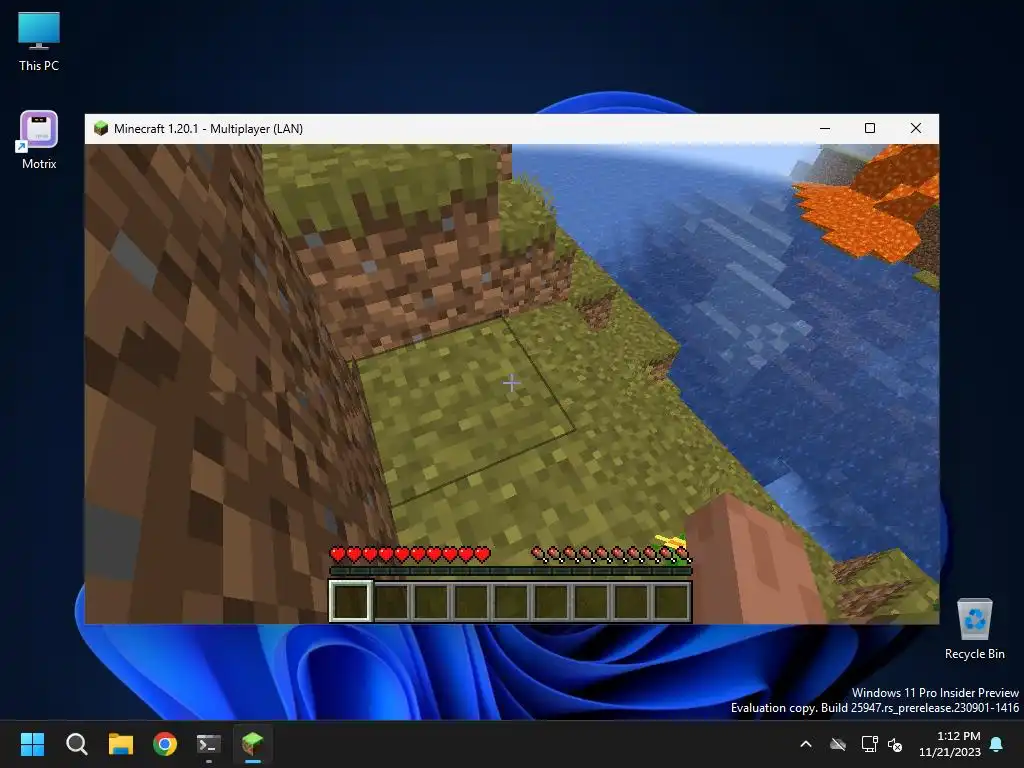
Task: Select the Recycle Bin desktop icon
Action: pyautogui.click(x=974, y=629)
